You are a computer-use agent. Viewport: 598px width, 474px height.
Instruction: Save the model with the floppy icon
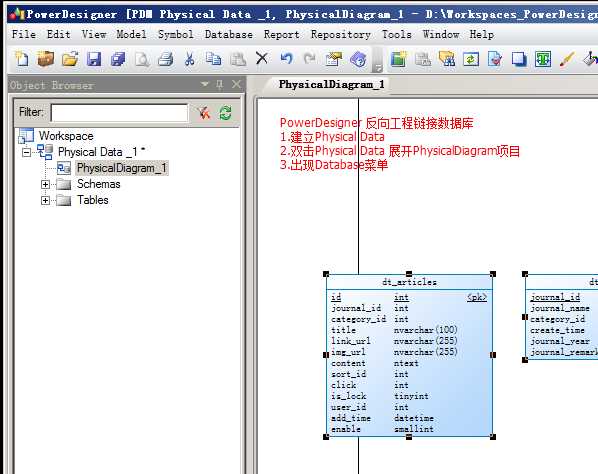click(94, 59)
